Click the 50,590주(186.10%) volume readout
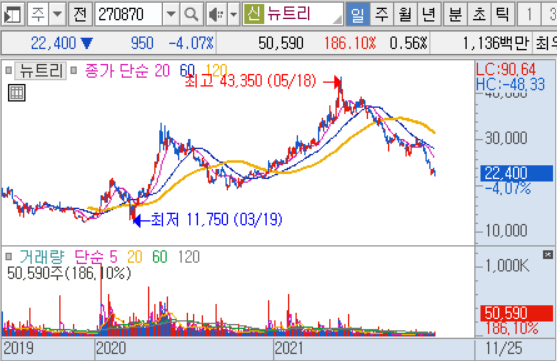 [x=69, y=273]
